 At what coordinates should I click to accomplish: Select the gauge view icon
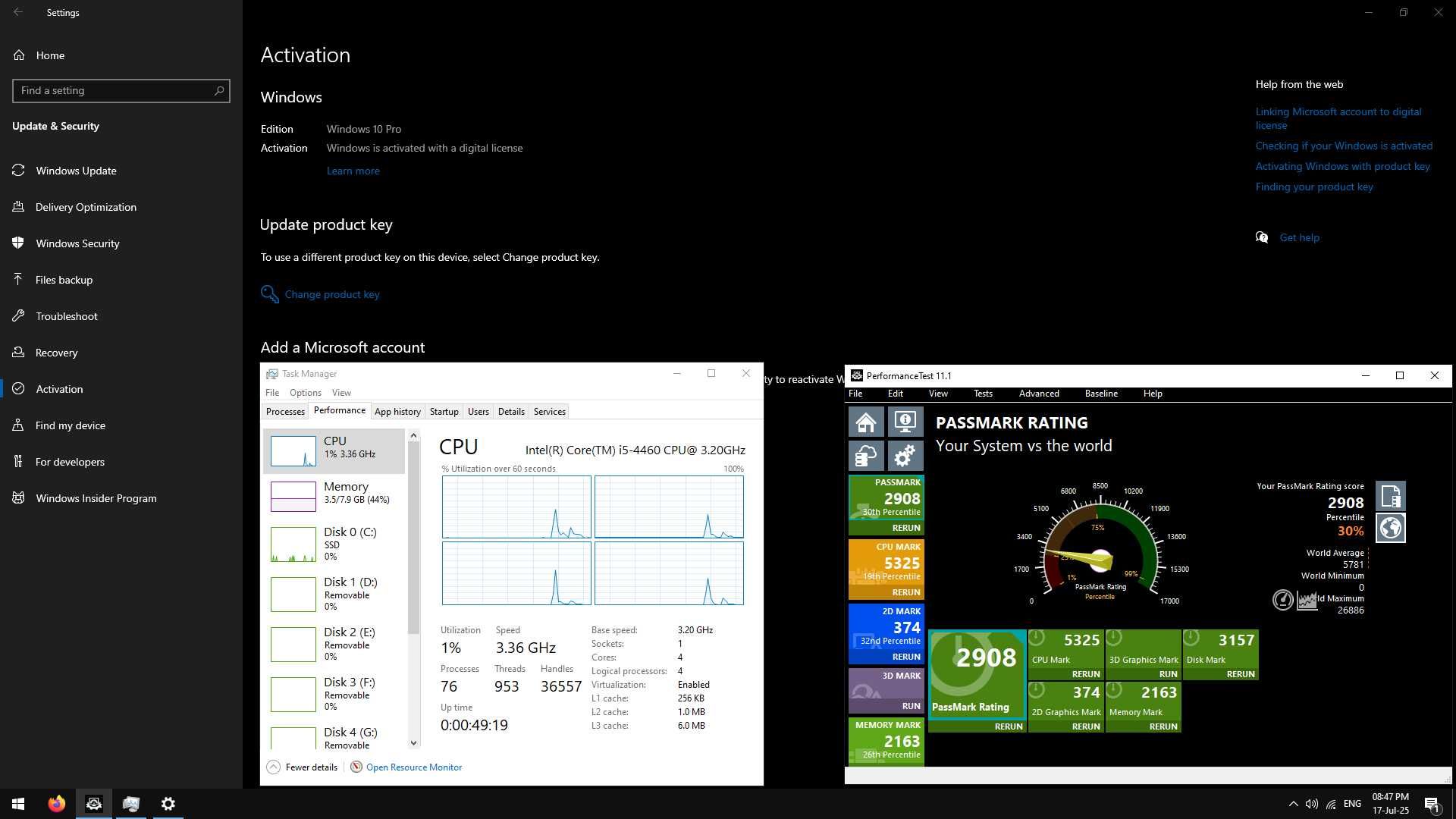(1282, 601)
